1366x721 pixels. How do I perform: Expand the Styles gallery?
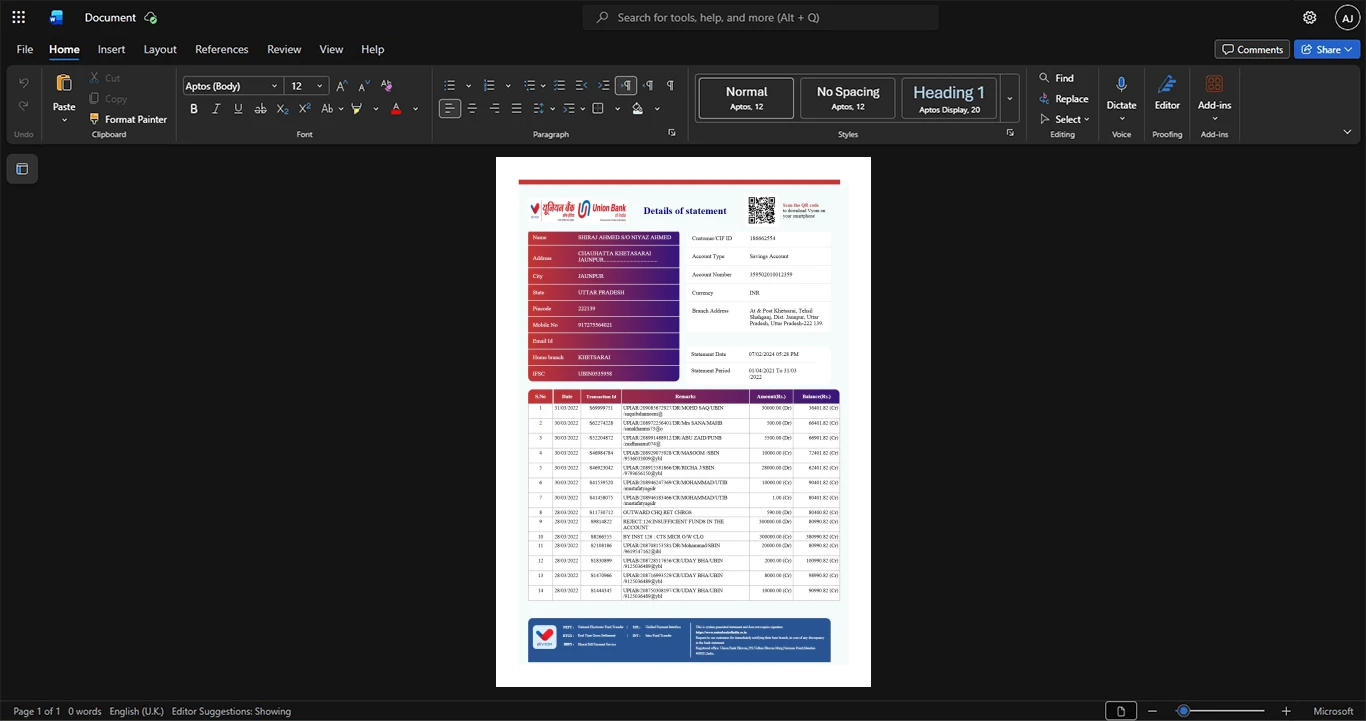pos(1009,99)
